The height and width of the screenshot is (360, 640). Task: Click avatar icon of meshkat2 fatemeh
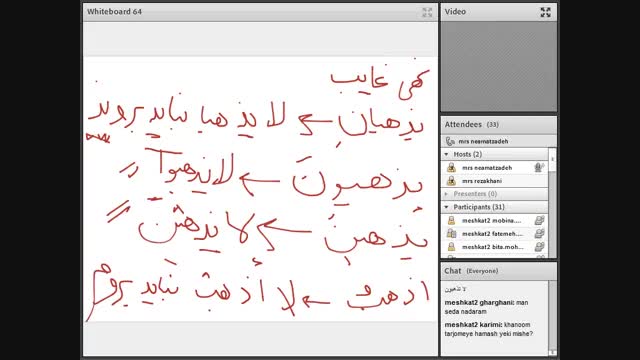click(451, 233)
